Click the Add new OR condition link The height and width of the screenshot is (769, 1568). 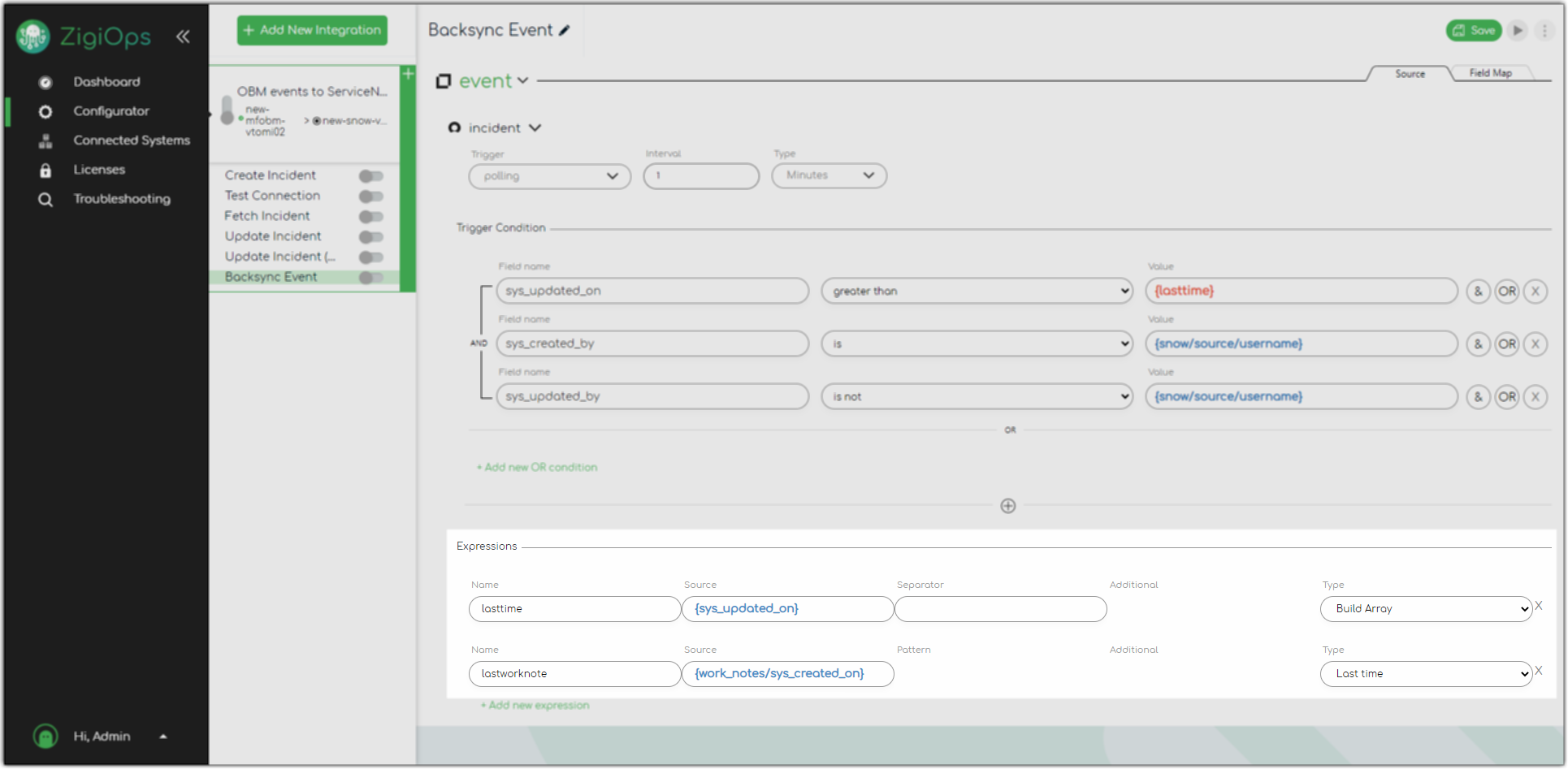point(537,468)
